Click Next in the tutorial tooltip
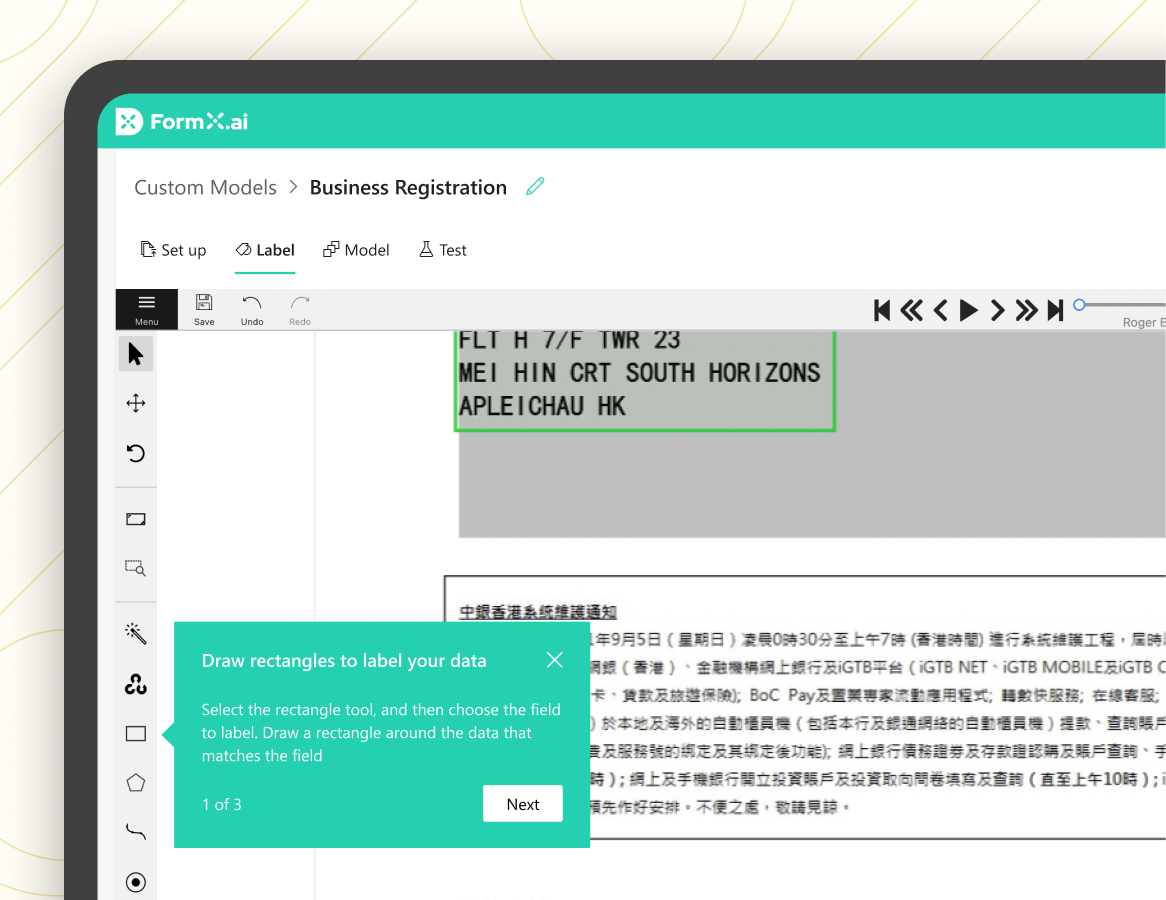Image resolution: width=1166 pixels, height=900 pixels. click(523, 804)
